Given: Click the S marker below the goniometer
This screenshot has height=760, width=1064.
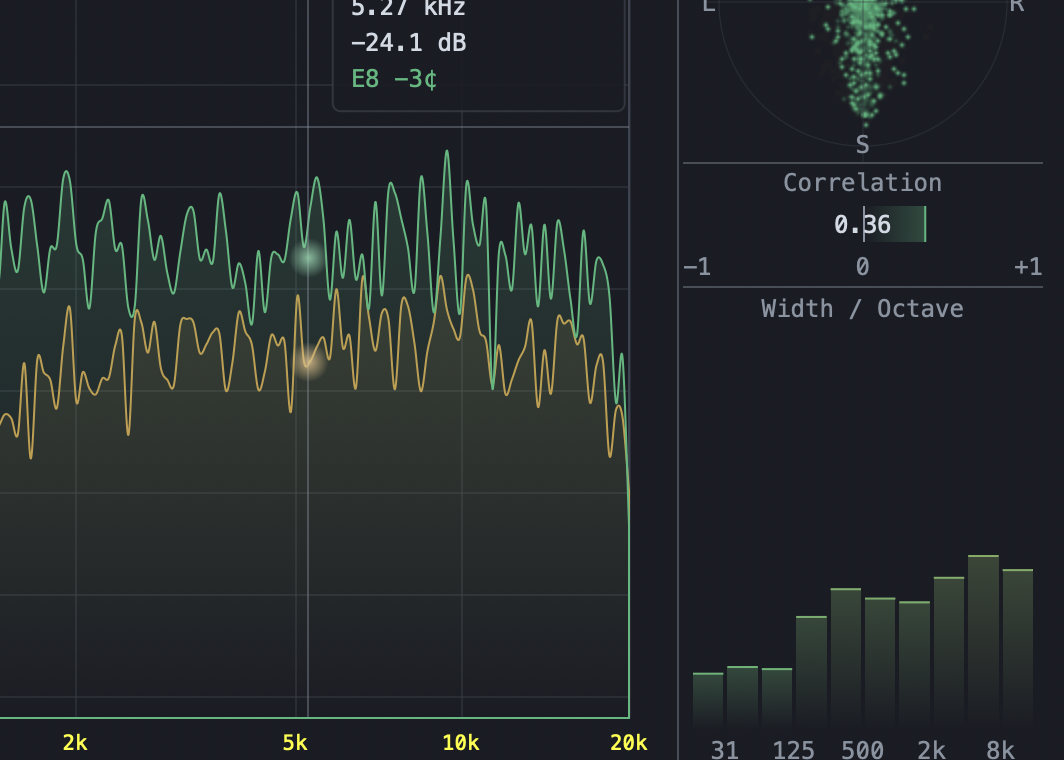Looking at the screenshot, I should [x=862, y=144].
